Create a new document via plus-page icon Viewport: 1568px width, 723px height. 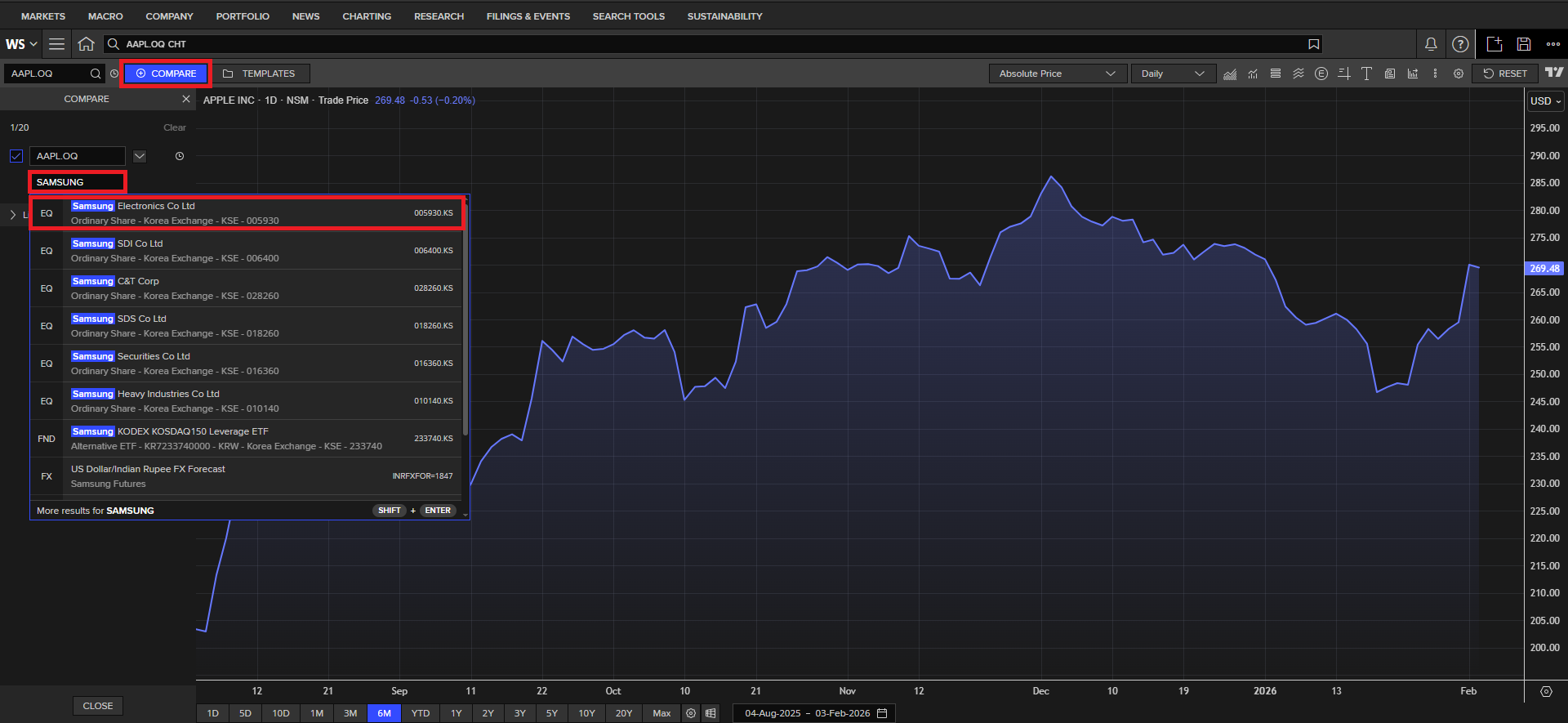point(1494,44)
